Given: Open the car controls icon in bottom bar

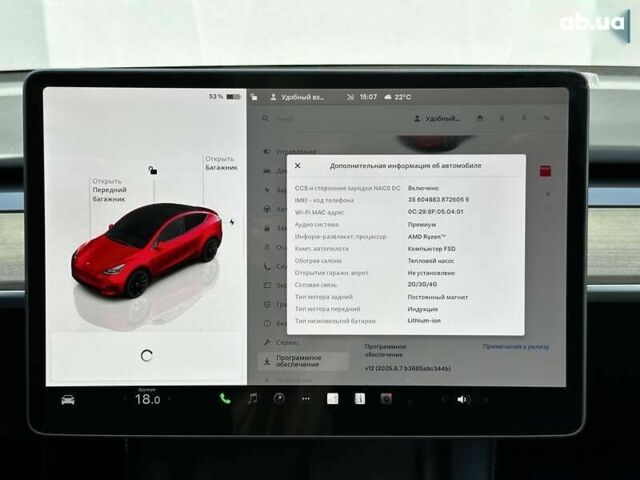Looking at the screenshot, I should 68,400.
